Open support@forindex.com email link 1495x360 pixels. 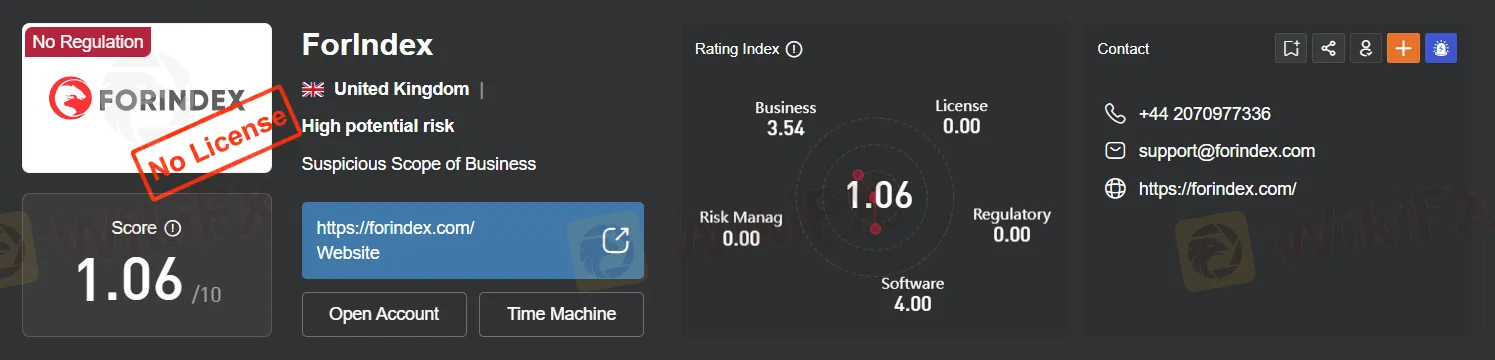point(1227,152)
